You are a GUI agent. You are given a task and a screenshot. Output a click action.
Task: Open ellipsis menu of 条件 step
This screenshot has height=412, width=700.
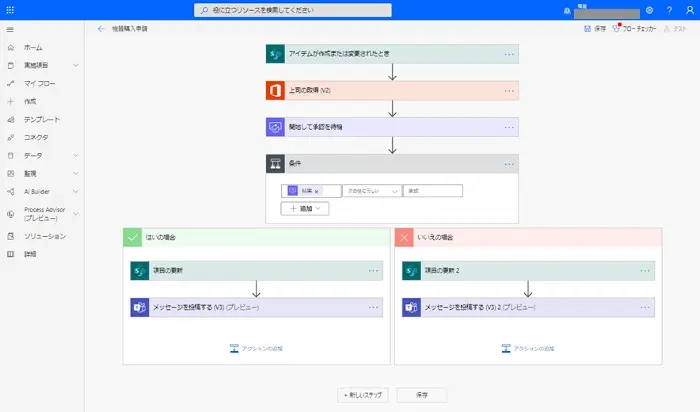tap(509, 164)
